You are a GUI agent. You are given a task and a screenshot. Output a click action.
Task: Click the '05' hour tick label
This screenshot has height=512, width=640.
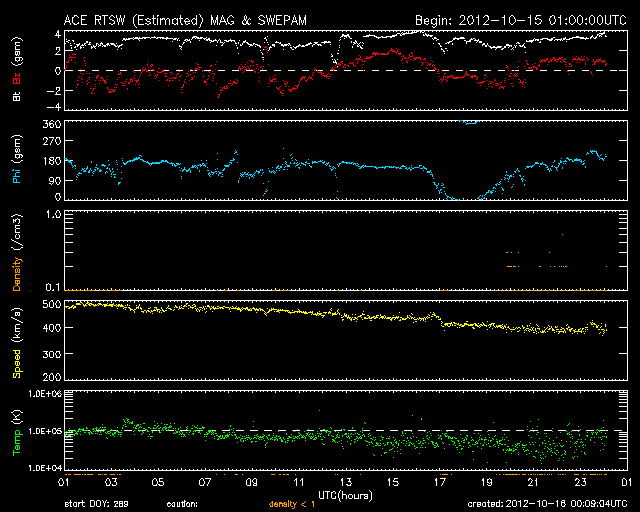coord(158,483)
